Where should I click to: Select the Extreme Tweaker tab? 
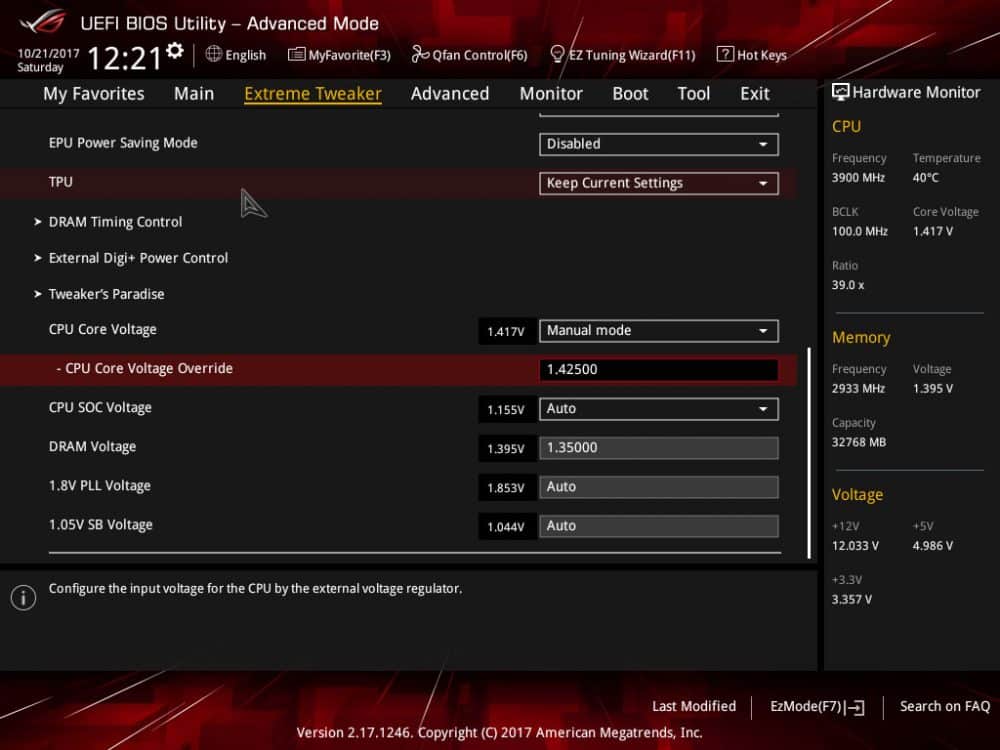[312, 94]
